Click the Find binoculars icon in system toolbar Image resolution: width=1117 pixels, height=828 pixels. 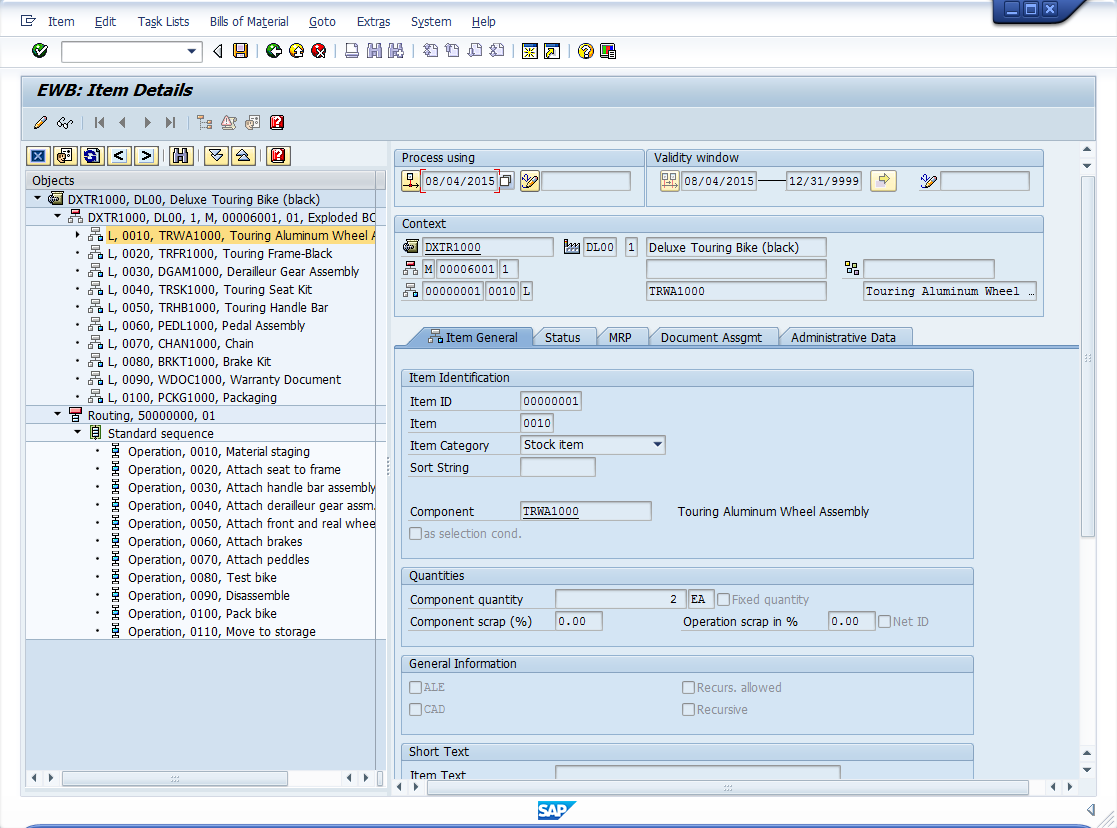pyautogui.click(x=374, y=51)
